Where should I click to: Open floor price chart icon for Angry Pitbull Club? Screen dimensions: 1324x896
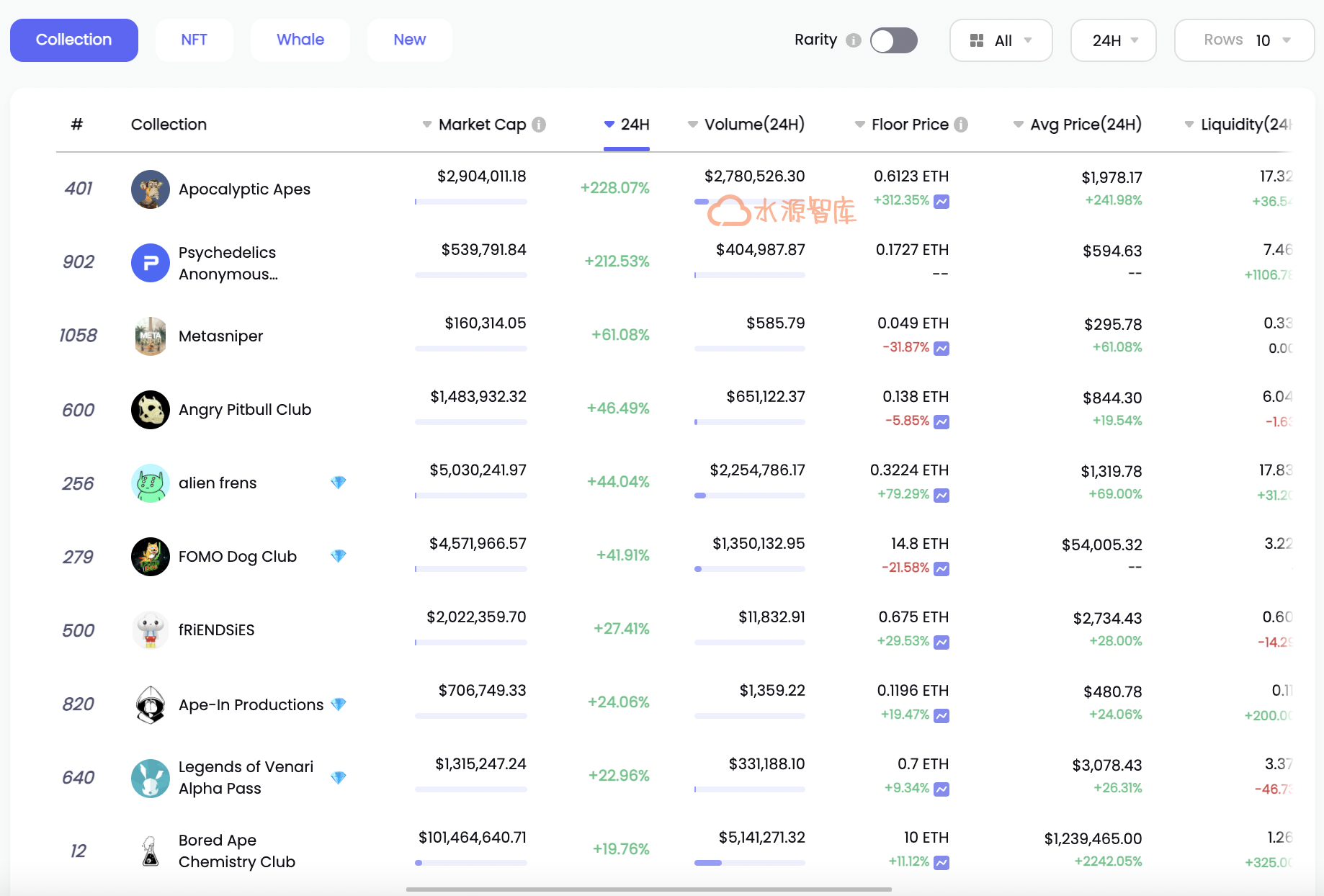[941, 422]
